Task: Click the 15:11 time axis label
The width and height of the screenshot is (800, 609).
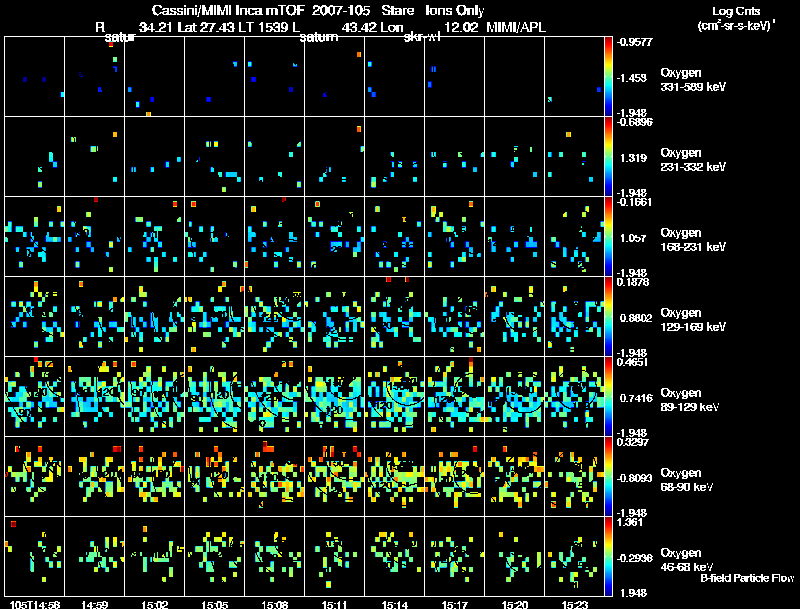Action: point(334,603)
